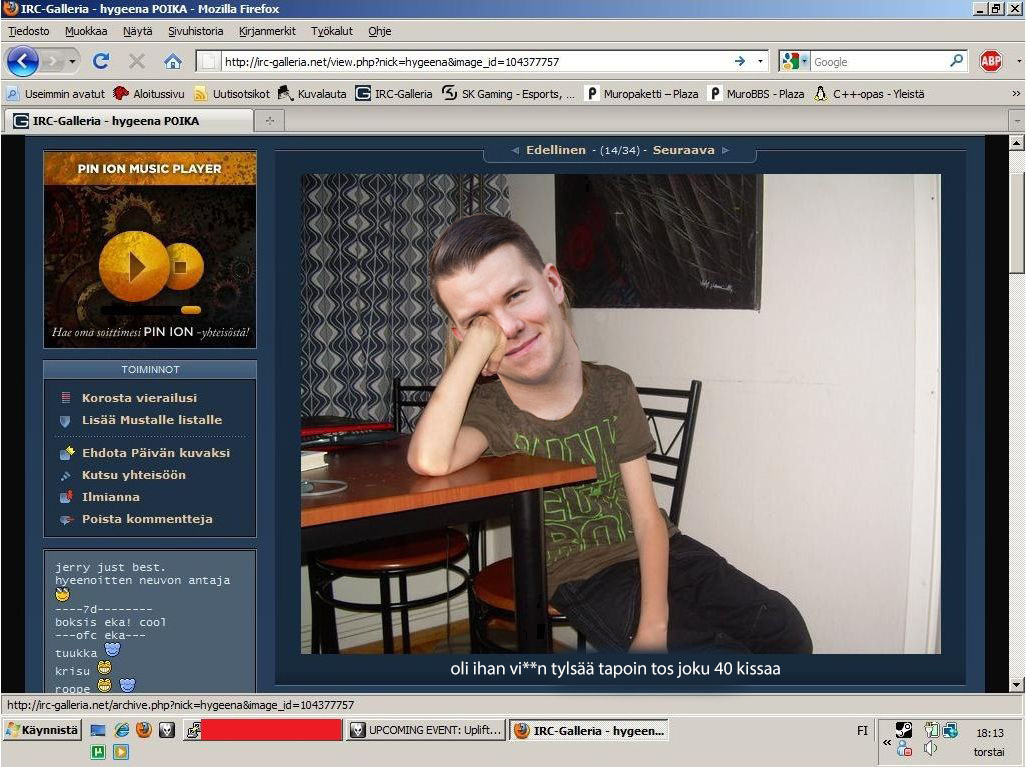Click the URL address field
This screenshot has height=767, width=1026.
pos(470,61)
